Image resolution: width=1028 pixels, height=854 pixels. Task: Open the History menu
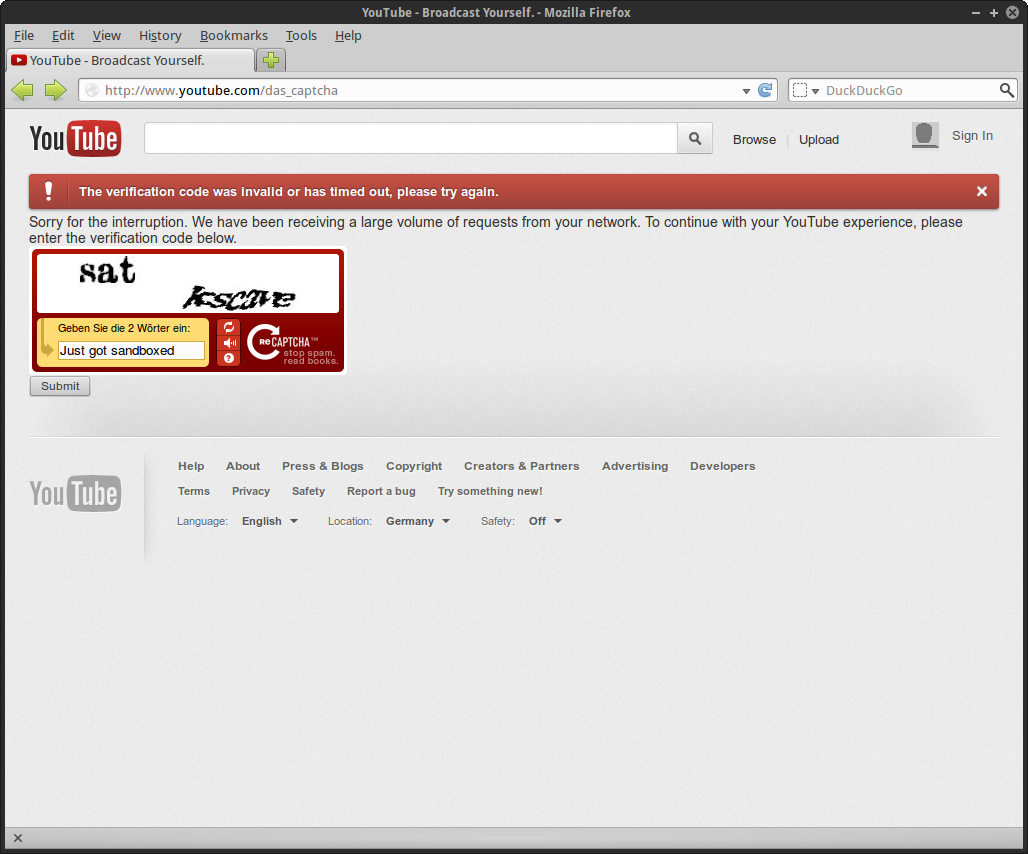[x=160, y=35]
